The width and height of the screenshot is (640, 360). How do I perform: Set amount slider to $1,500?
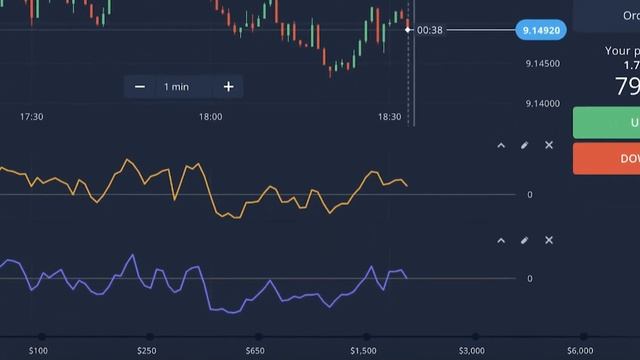coord(367,337)
